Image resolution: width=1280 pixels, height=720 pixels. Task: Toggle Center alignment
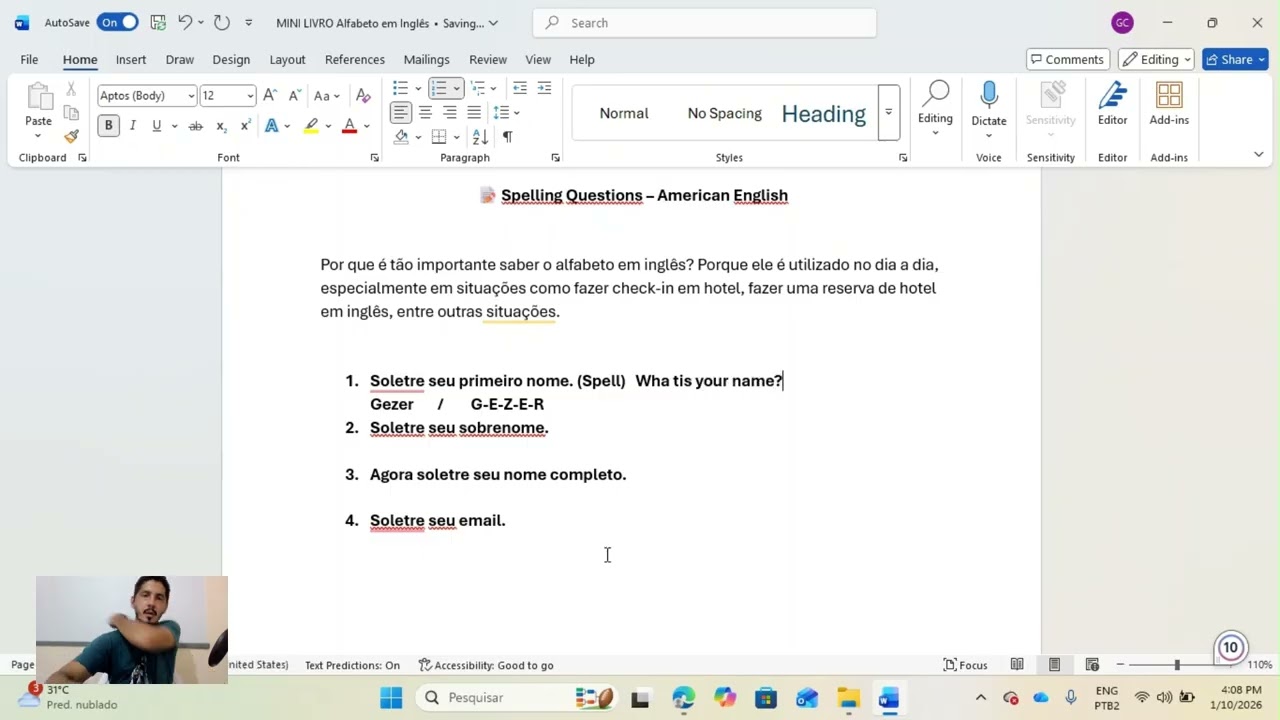[425, 112]
